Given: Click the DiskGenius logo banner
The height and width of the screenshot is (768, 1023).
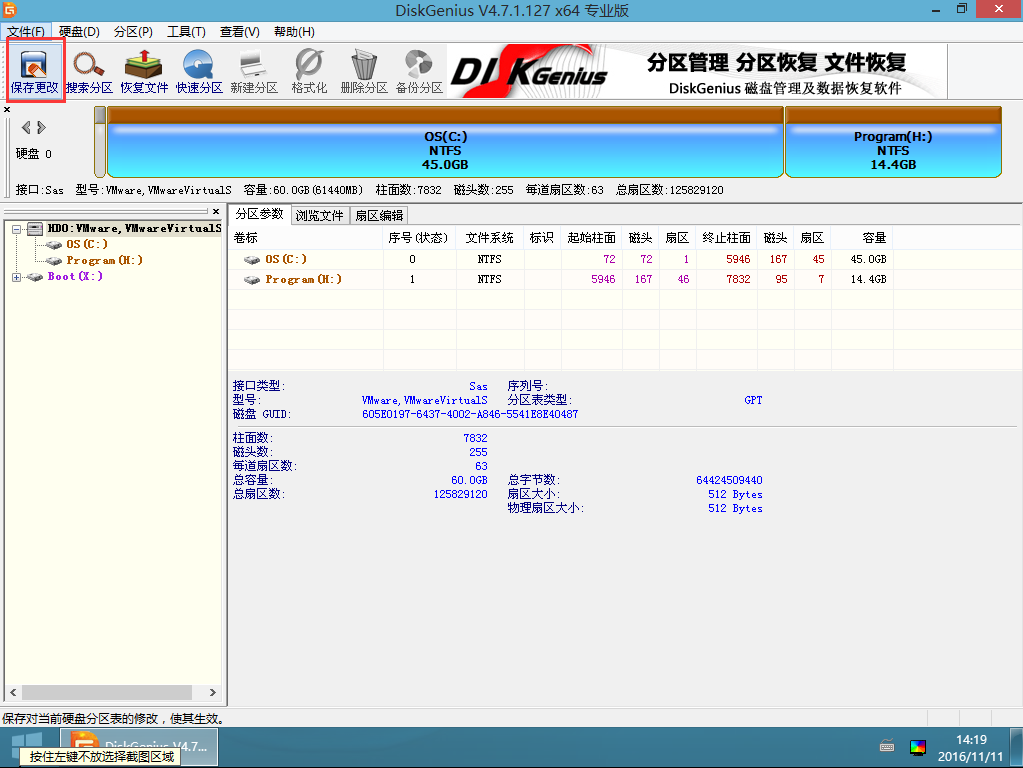Looking at the screenshot, I should (697, 71).
